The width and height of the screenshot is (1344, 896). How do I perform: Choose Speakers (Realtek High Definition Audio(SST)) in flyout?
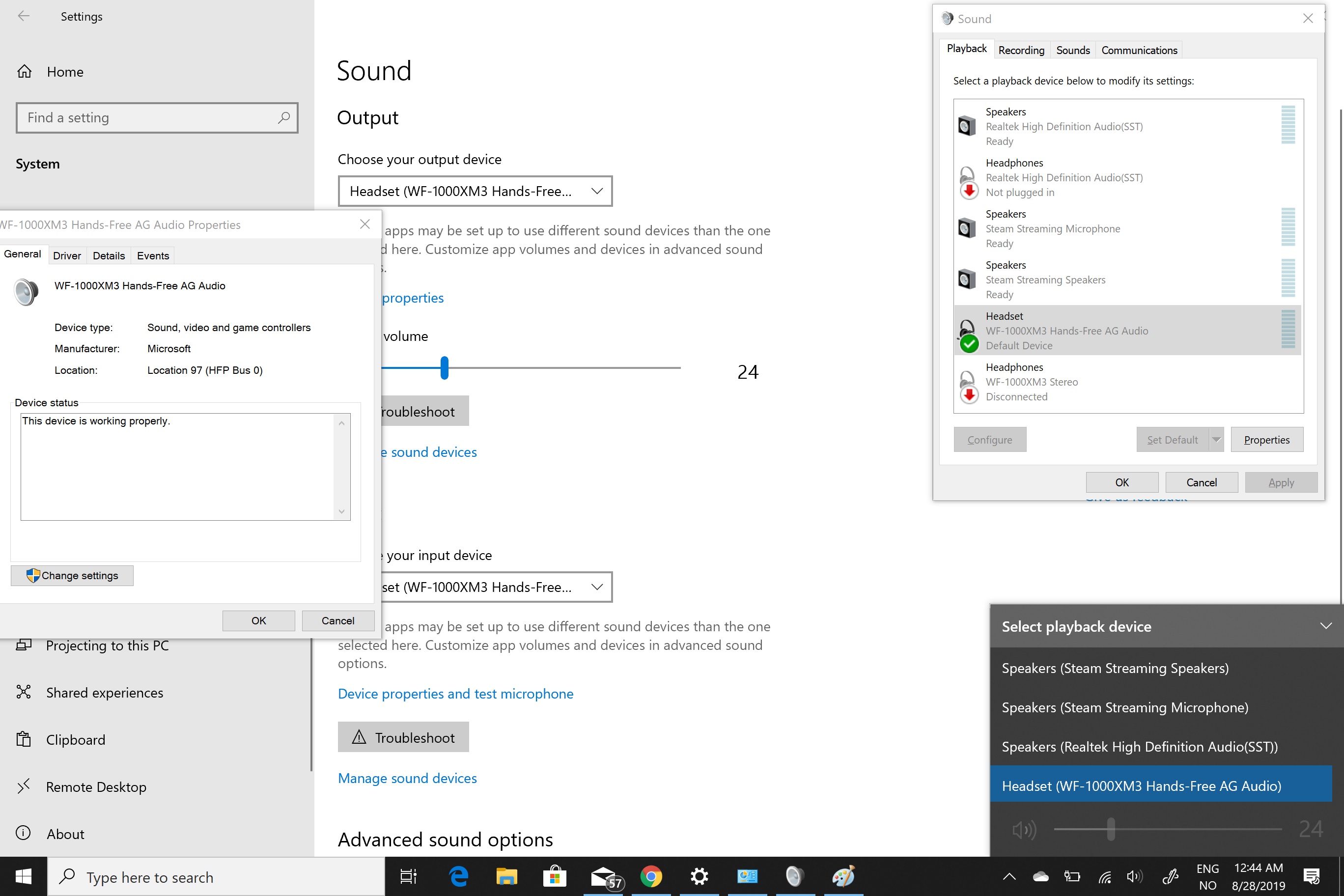[x=1161, y=747]
